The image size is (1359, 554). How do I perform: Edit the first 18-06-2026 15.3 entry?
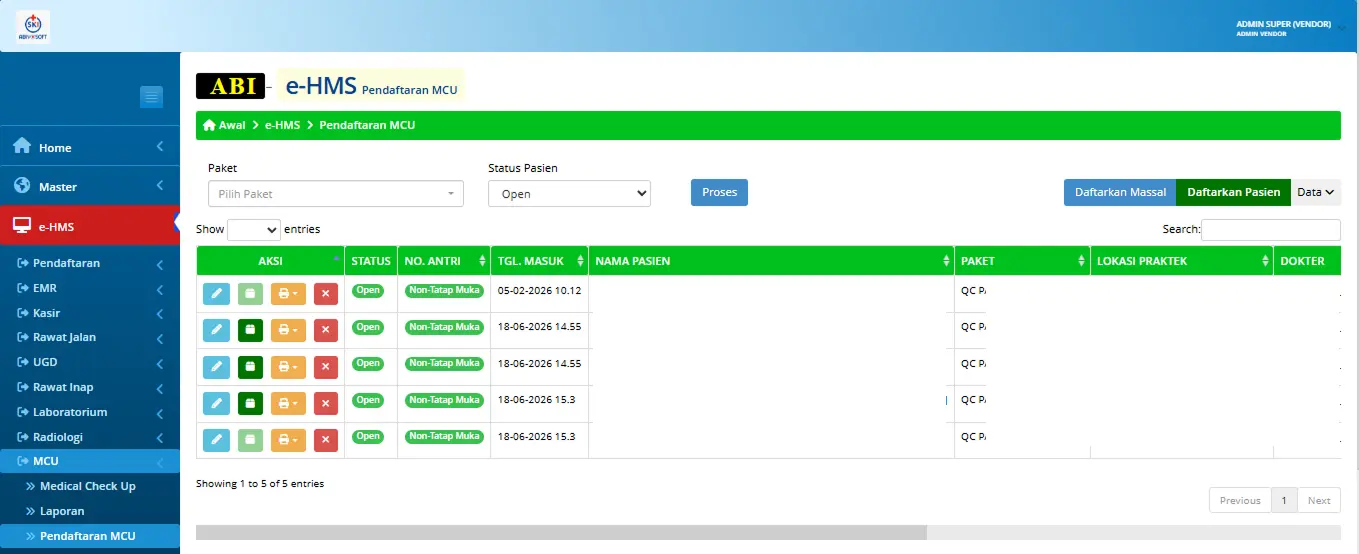216,403
